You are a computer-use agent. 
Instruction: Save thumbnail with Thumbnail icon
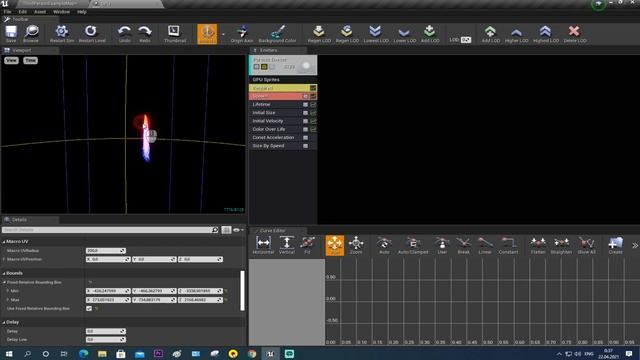click(x=175, y=33)
